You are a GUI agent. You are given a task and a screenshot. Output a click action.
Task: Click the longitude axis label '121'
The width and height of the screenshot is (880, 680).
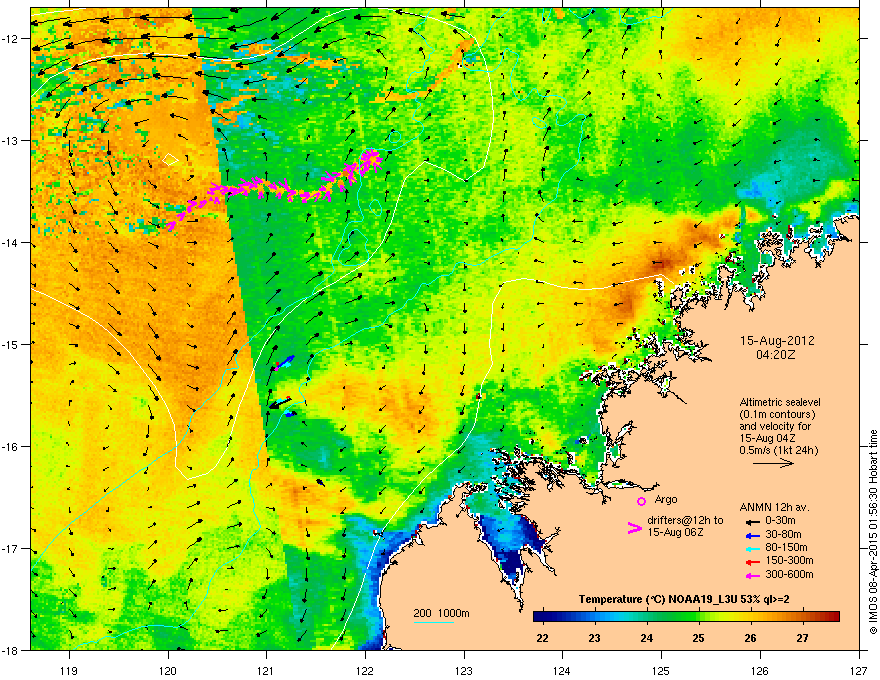[267, 670]
